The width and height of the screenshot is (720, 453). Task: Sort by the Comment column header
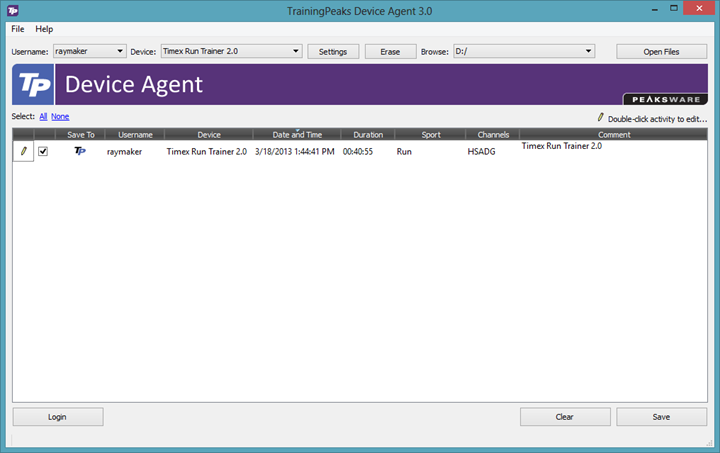click(614, 134)
